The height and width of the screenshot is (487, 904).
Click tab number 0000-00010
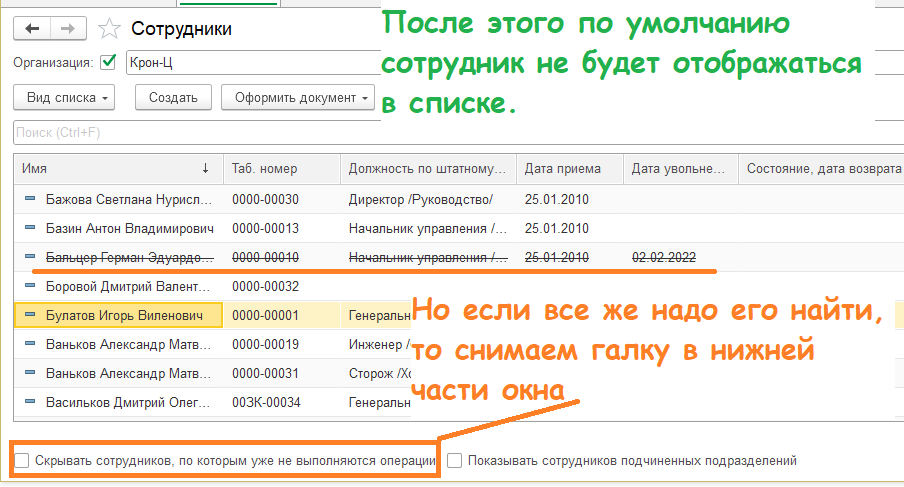click(265, 257)
